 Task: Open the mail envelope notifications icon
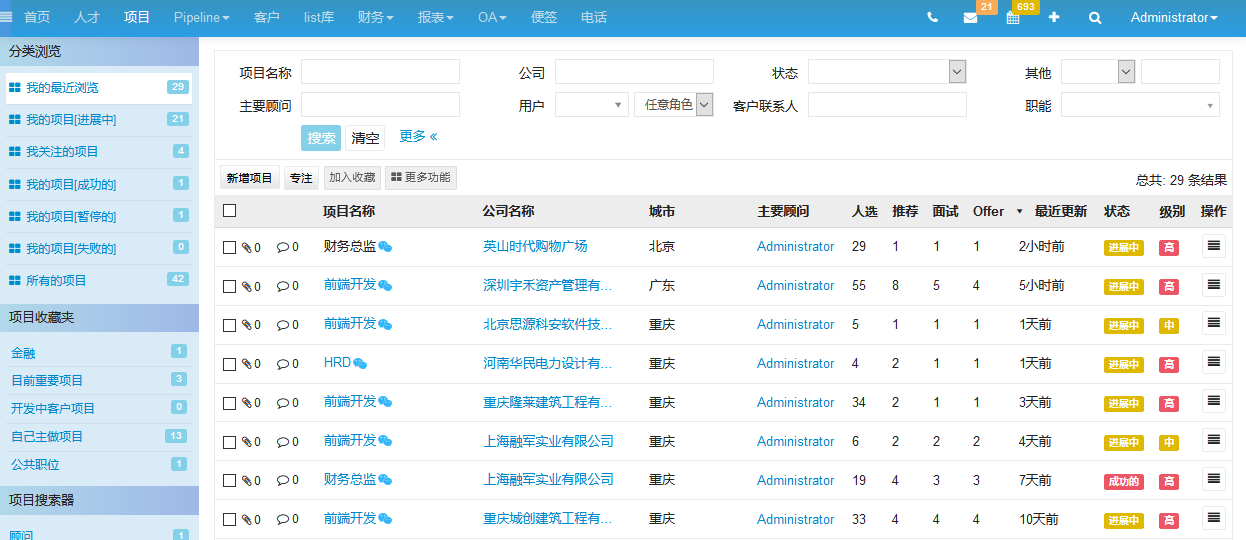coord(970,18)
